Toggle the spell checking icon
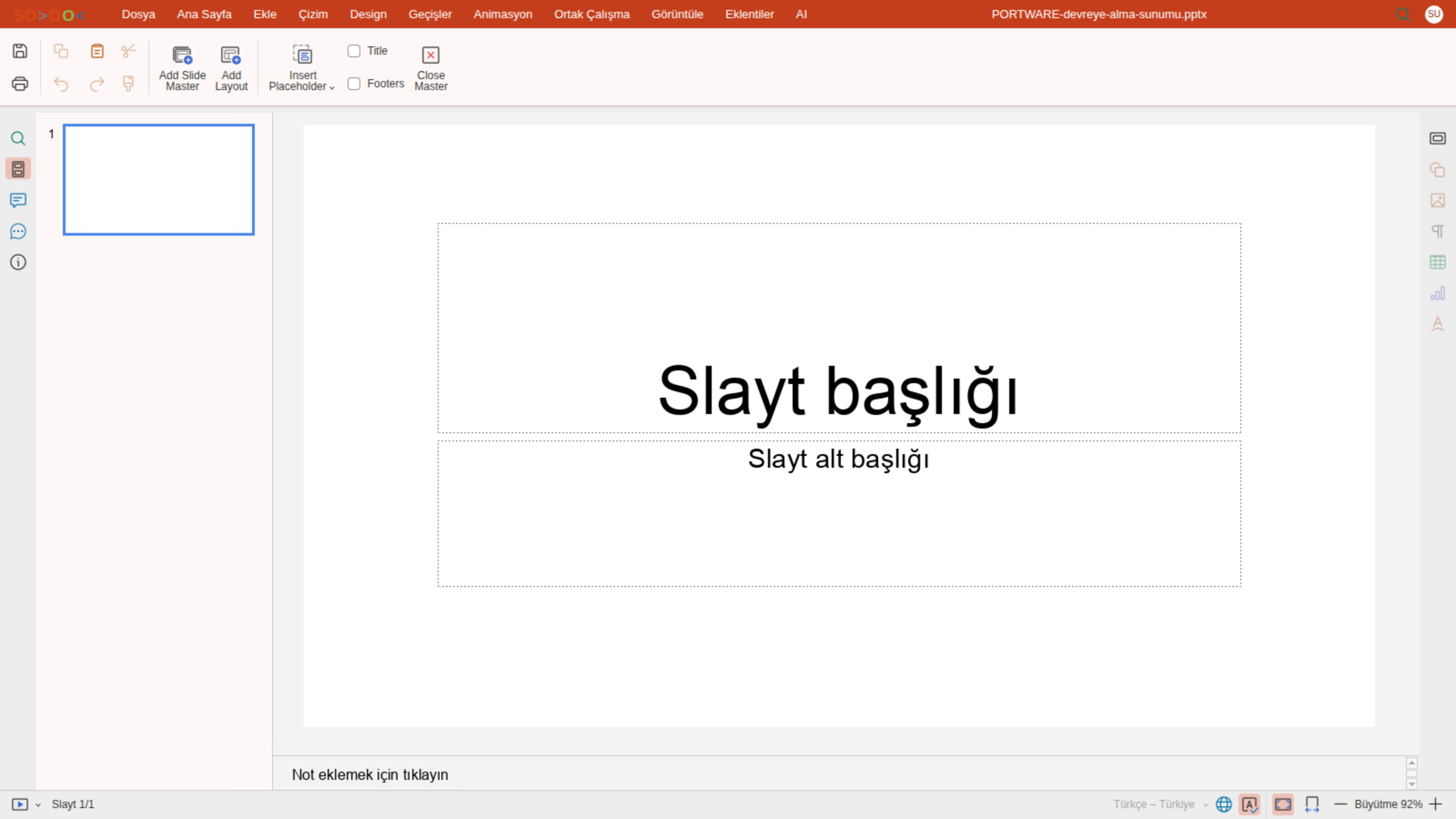 coord(1249,804)
